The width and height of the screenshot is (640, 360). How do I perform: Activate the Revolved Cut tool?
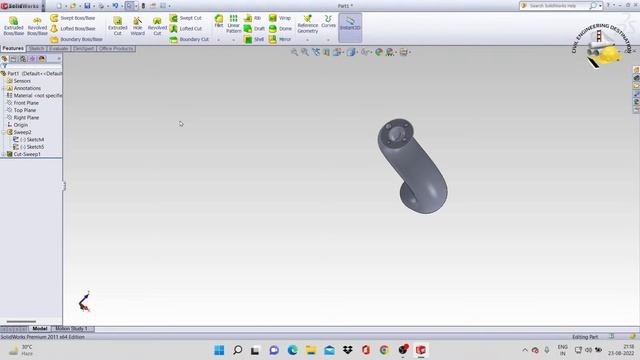coord(157,26)
